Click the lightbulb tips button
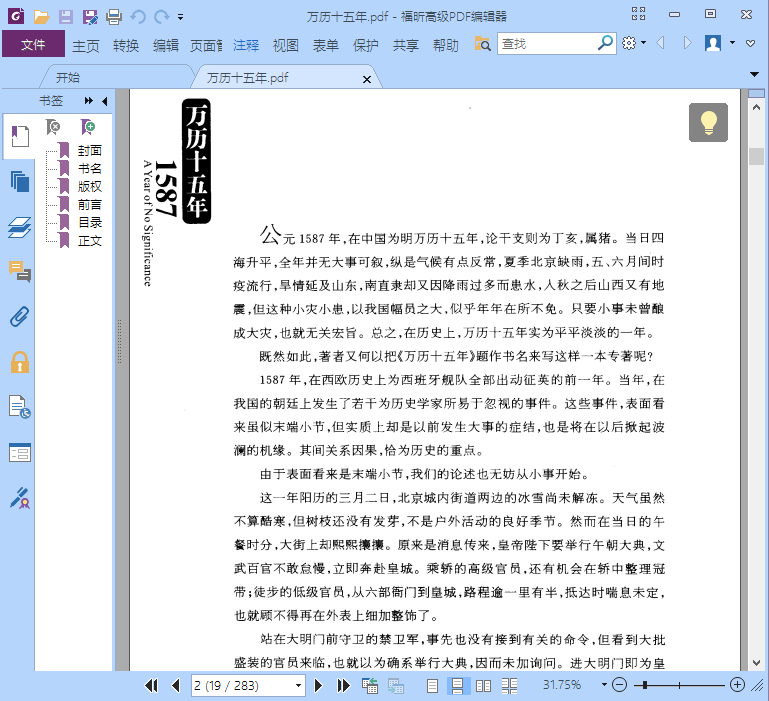769x701 pixels. (x=708, y=123)
